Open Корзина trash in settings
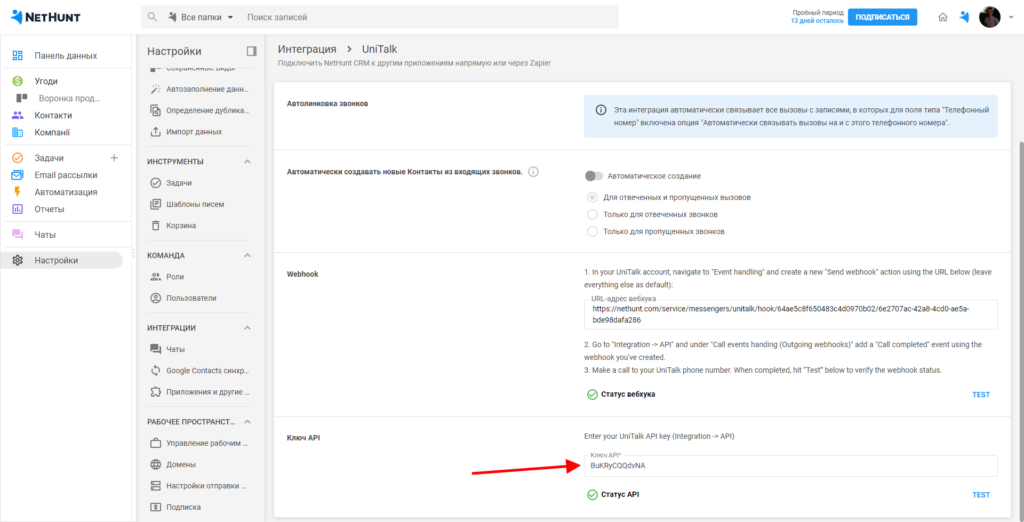This screenshot has height=522, width=1024. 181,225
